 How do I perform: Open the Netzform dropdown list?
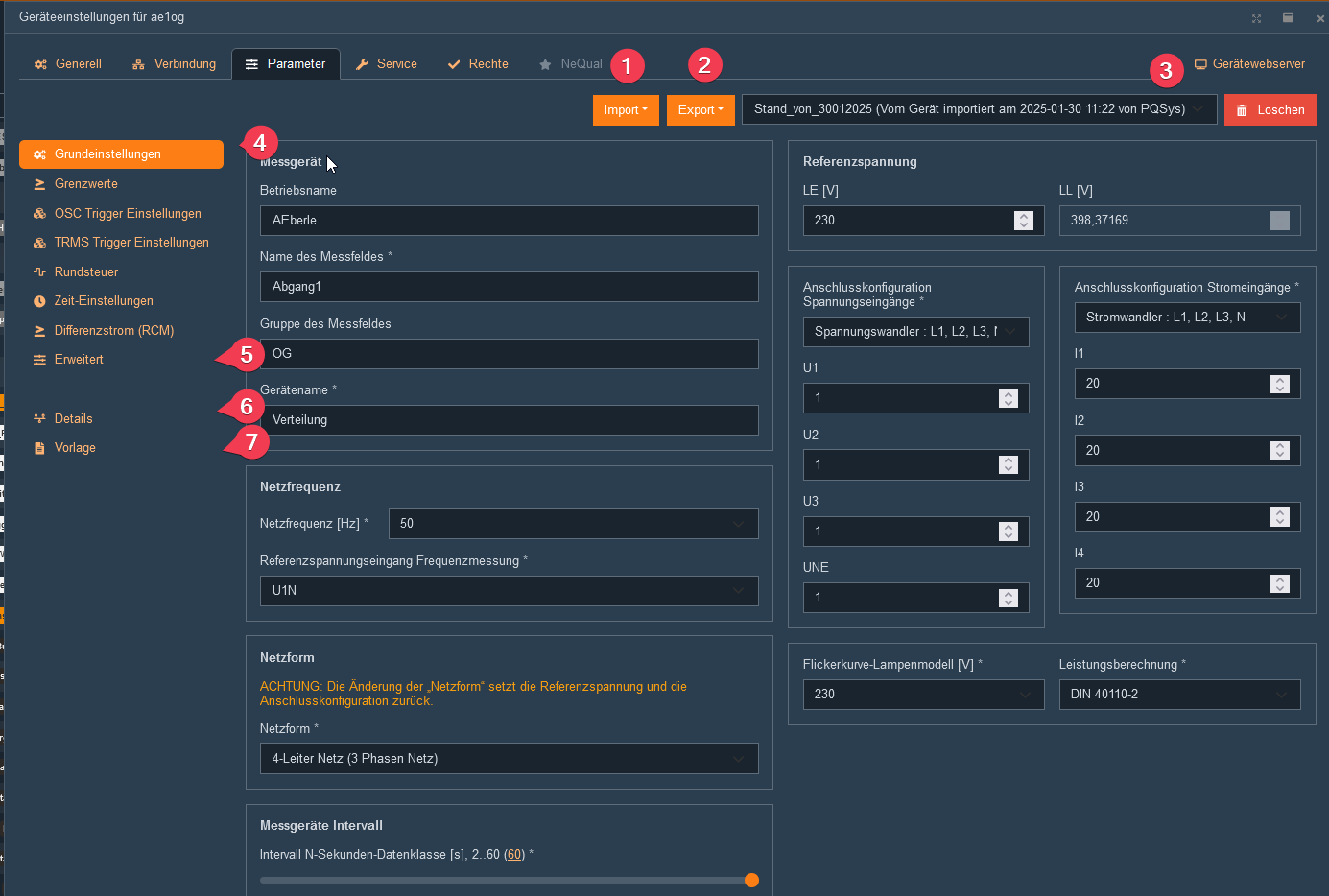coord(738,759)
